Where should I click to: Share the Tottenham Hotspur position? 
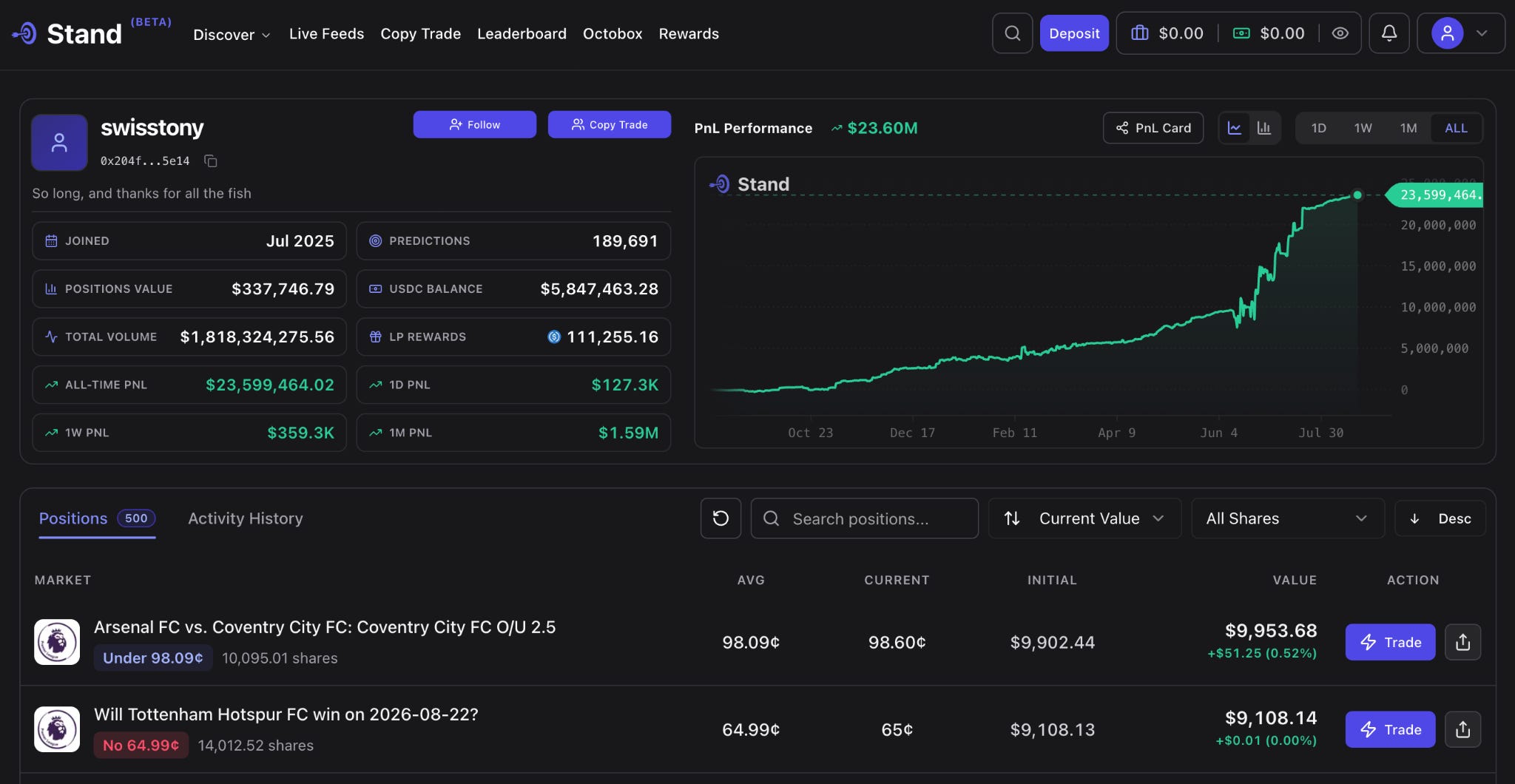[x=1462, y=729]
